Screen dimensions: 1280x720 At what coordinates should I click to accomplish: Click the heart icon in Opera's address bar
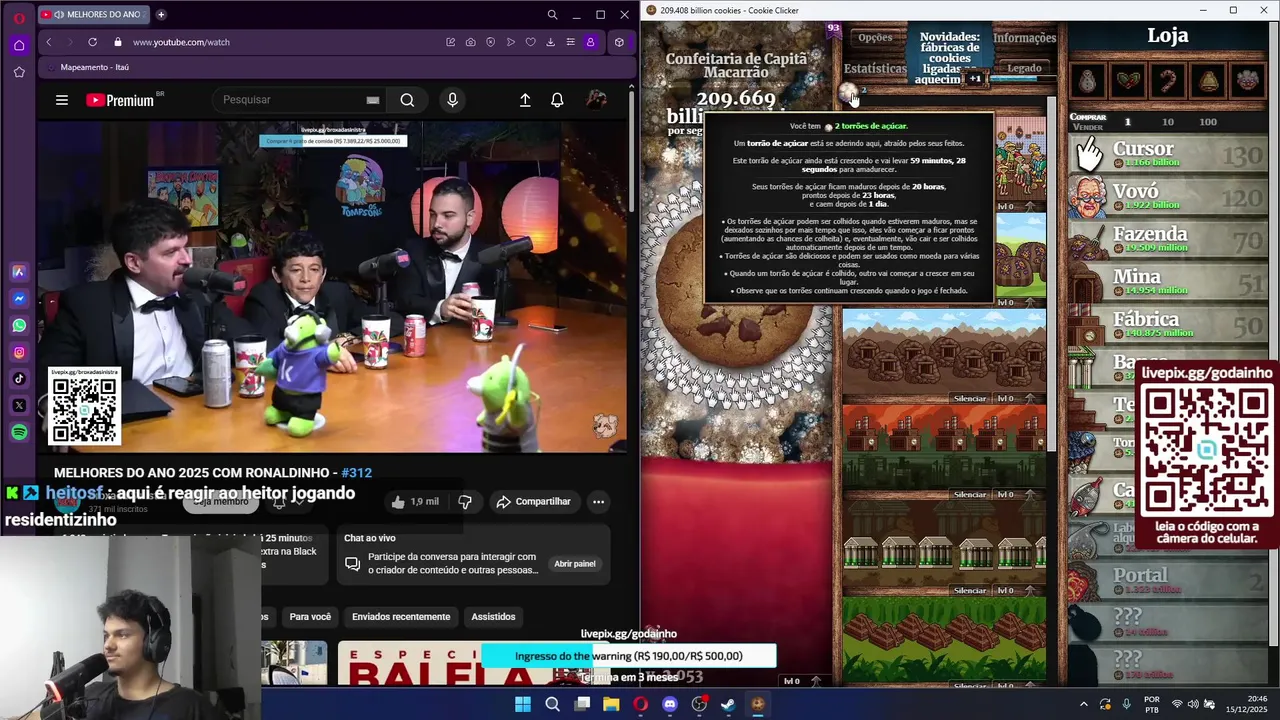[530, 42]
